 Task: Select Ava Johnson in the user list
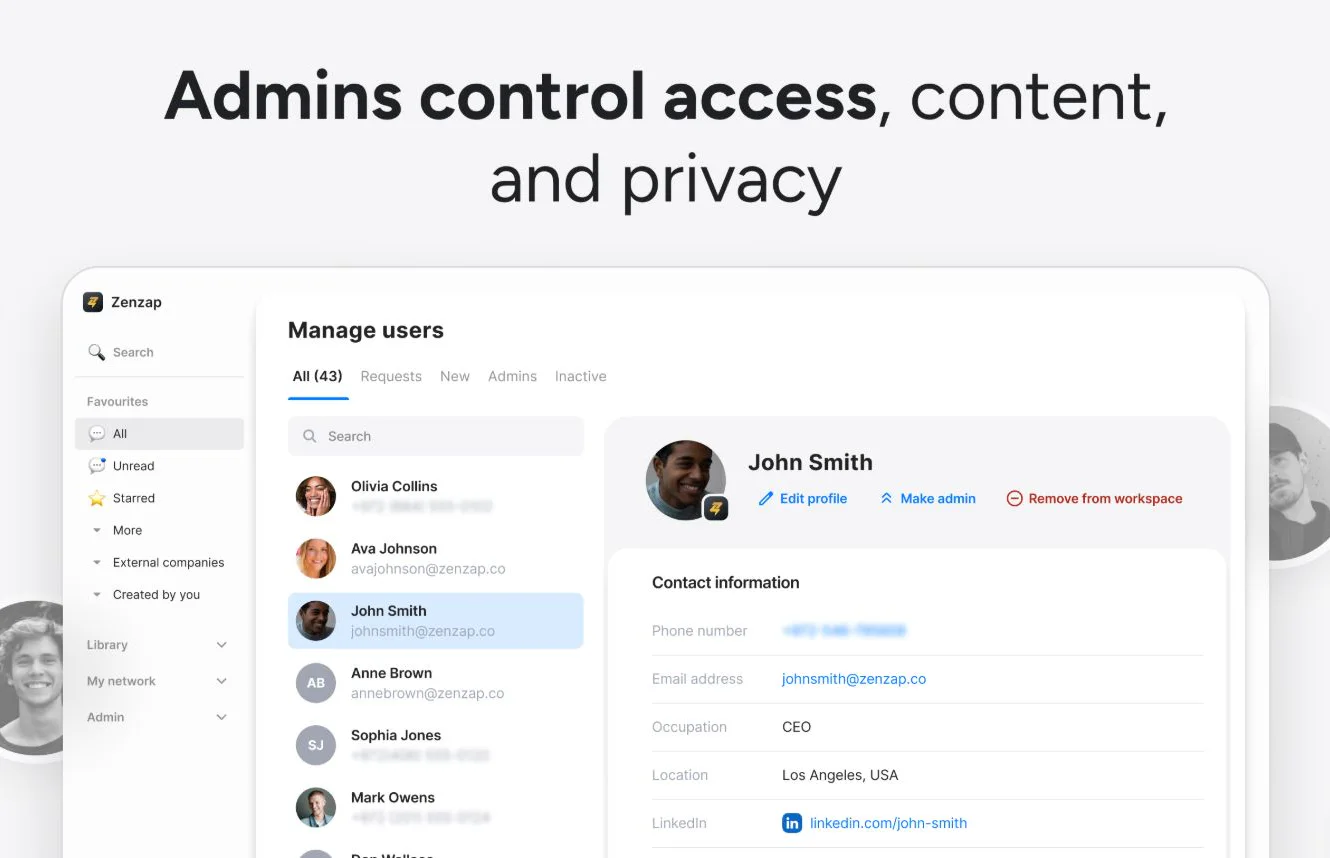[x=435, y=558]
